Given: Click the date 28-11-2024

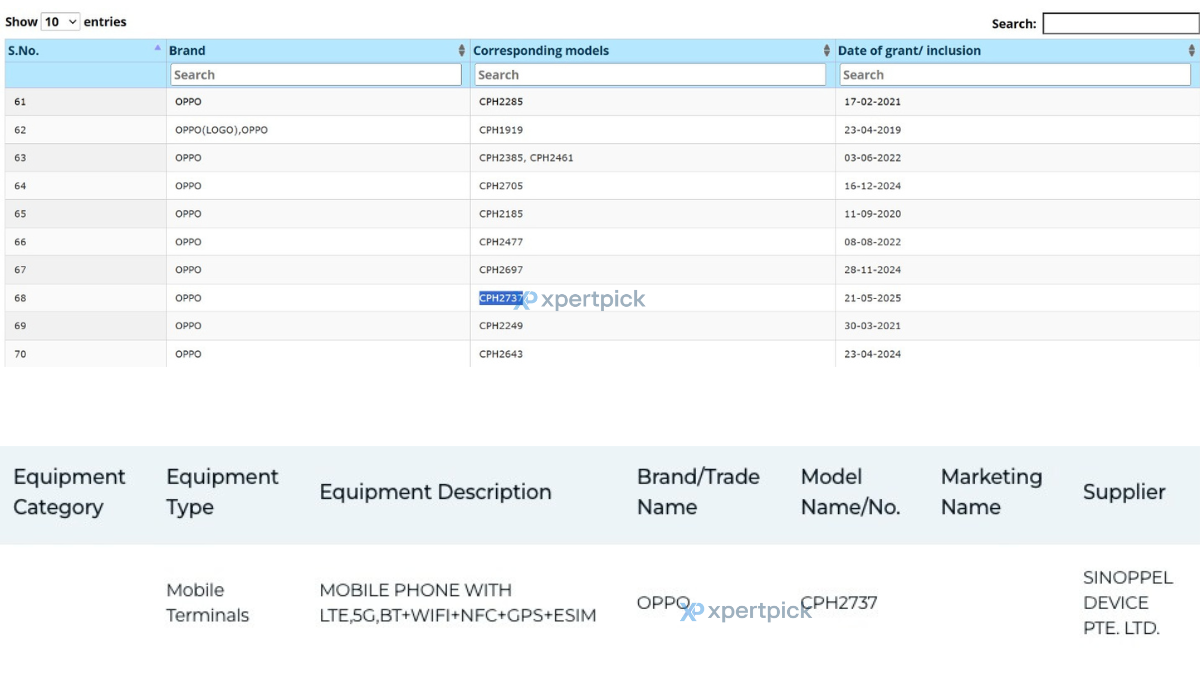Looking at the screenshot, I should pyautogui.click(x=872, y=270).
